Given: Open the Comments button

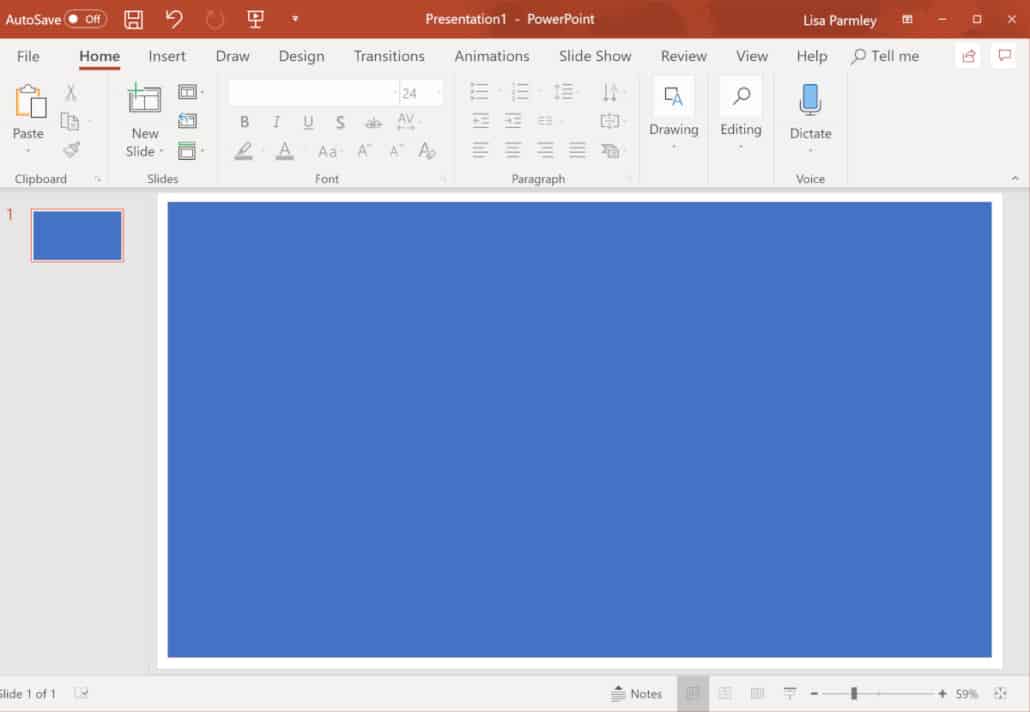Looking at the screenshot, I should (x=1004, y=56).
